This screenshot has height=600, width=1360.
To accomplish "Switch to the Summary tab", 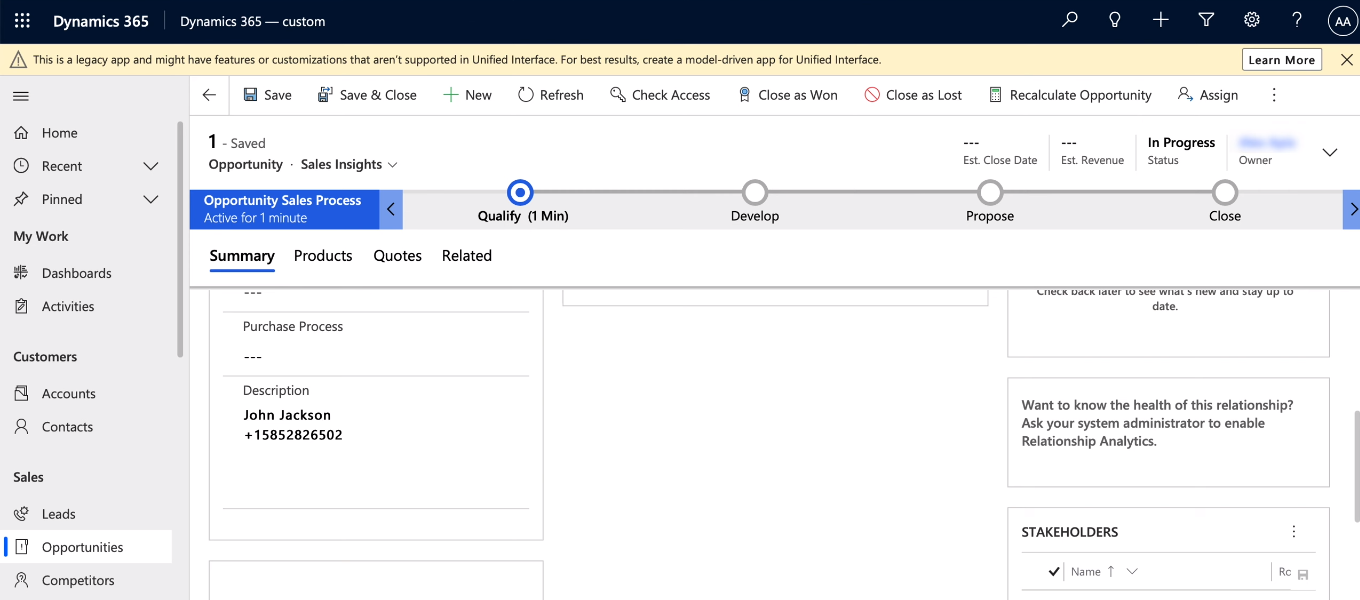I will coord(242,256).
